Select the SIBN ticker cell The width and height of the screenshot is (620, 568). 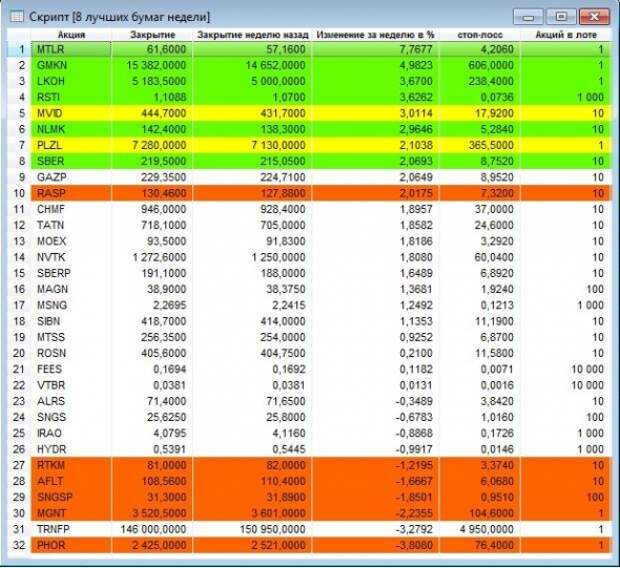[x=71, y=321]
